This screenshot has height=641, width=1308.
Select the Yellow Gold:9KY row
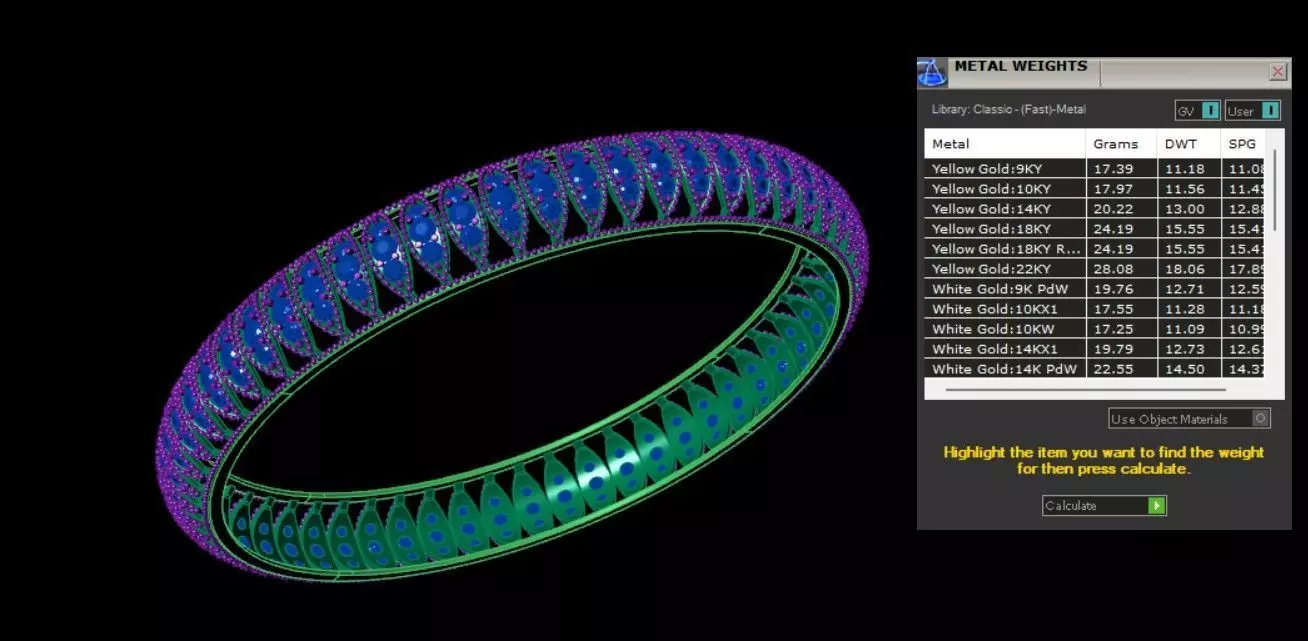coord(1095,169)
